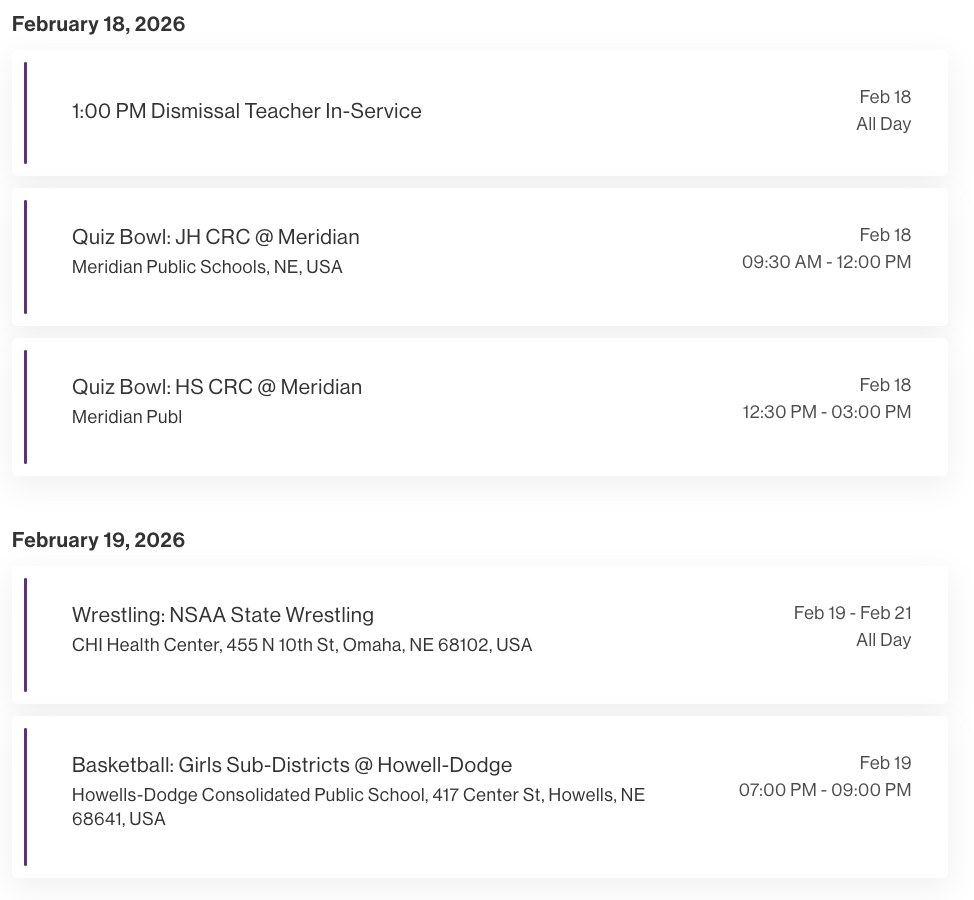The image size is (974, 900).
Task: Click "Feb 19" on the Girls Sub-Districts card
Action: pos(885,763)
